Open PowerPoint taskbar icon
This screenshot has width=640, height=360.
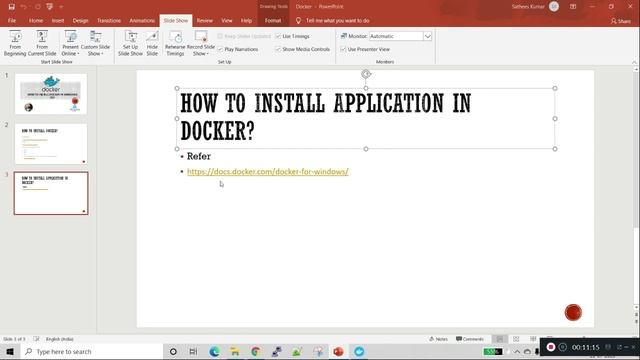(x=338, y=351)
